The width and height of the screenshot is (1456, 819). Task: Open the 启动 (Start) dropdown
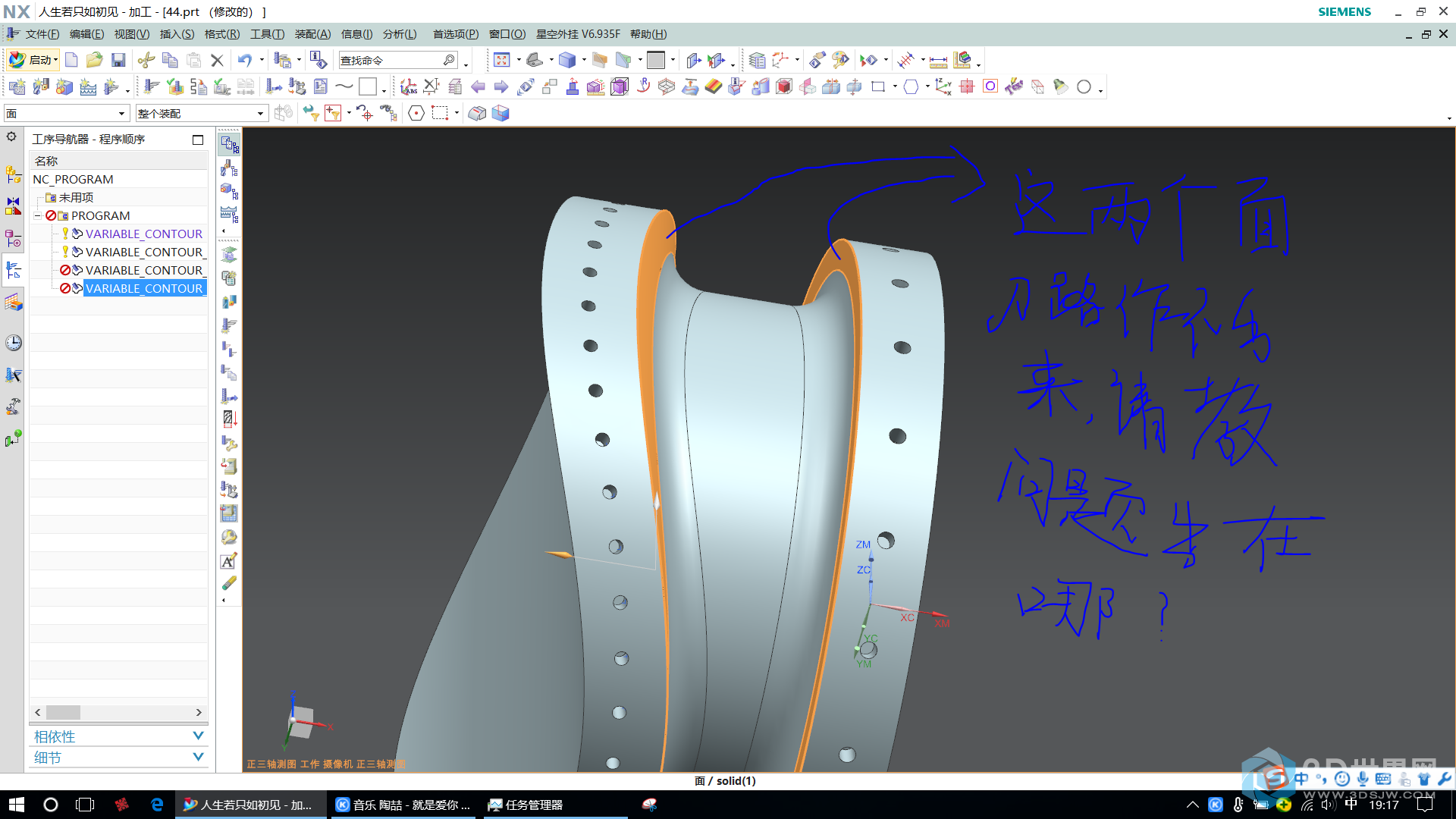pyautogui.click(x=33, y=60)
